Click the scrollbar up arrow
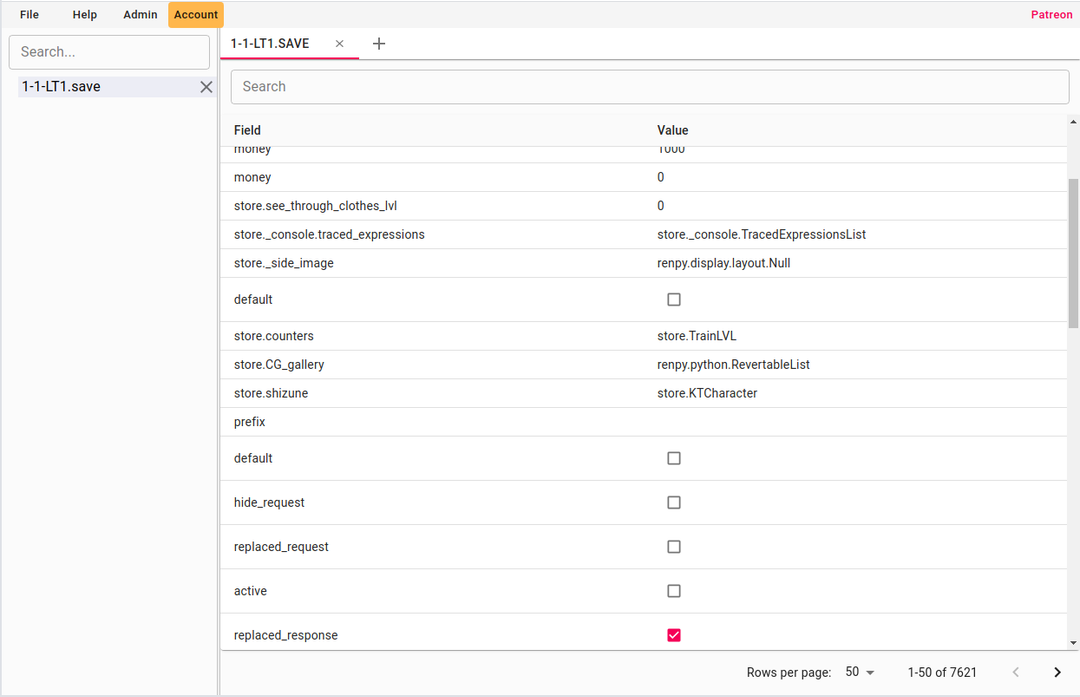The height and width of the screenshot is (697, 1080). click(1074, 121)
